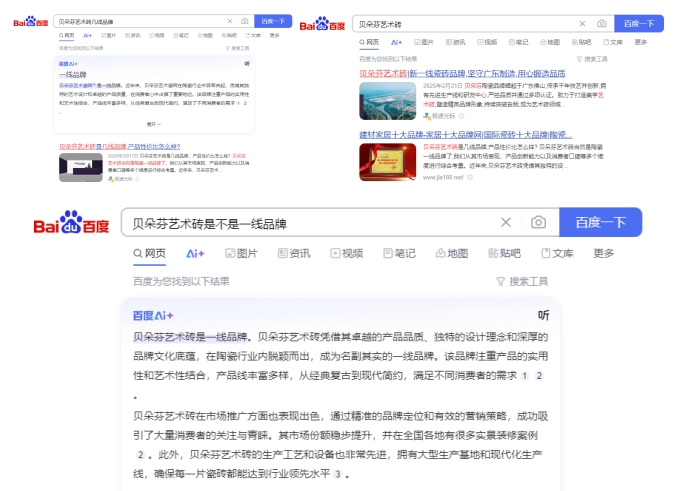Open citation 2 right after citation 1 in bottom answer
Viewport: 679px width, 491px height.
point(539,376)
